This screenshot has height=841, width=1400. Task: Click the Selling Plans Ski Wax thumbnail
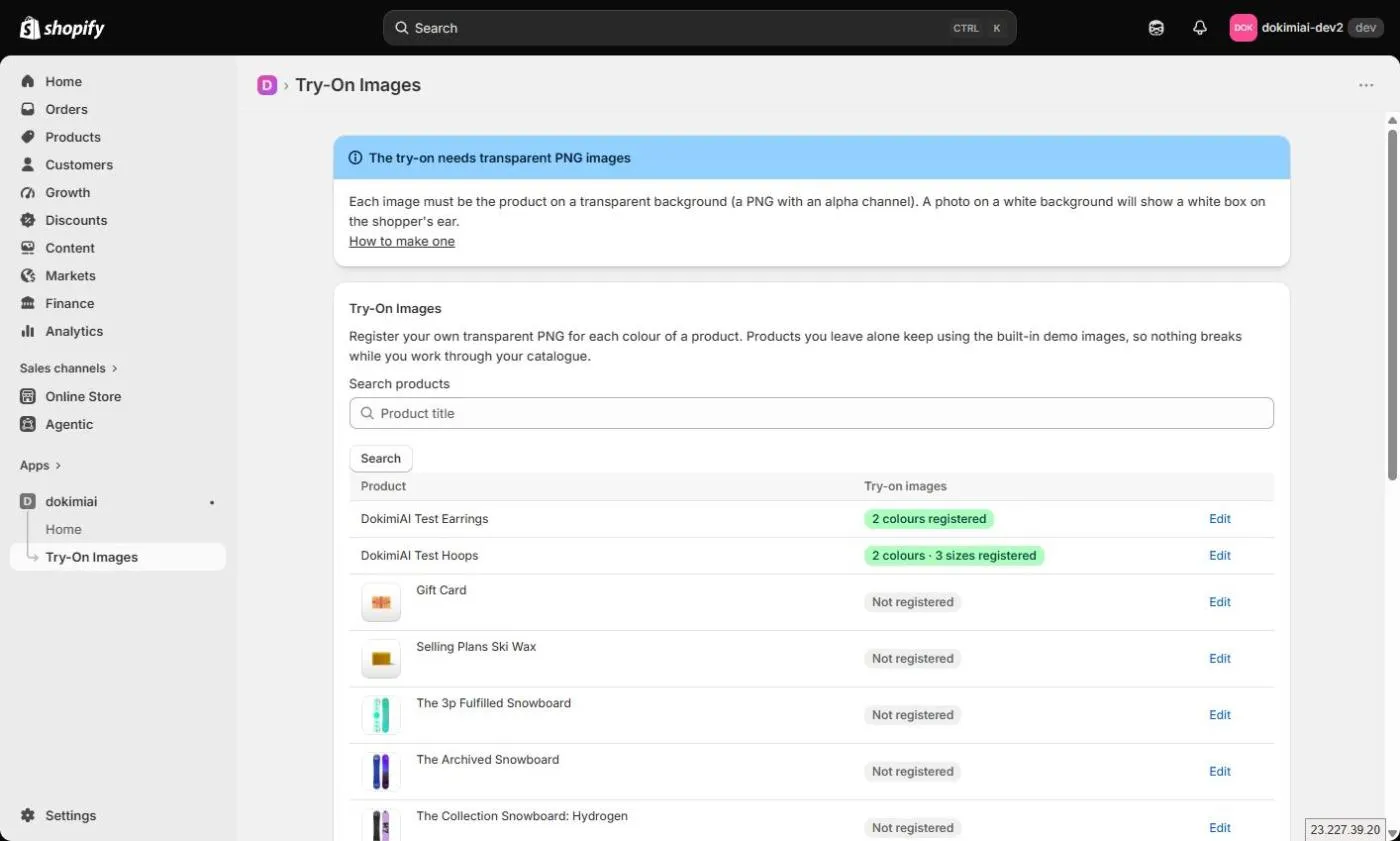pos(381,659)
